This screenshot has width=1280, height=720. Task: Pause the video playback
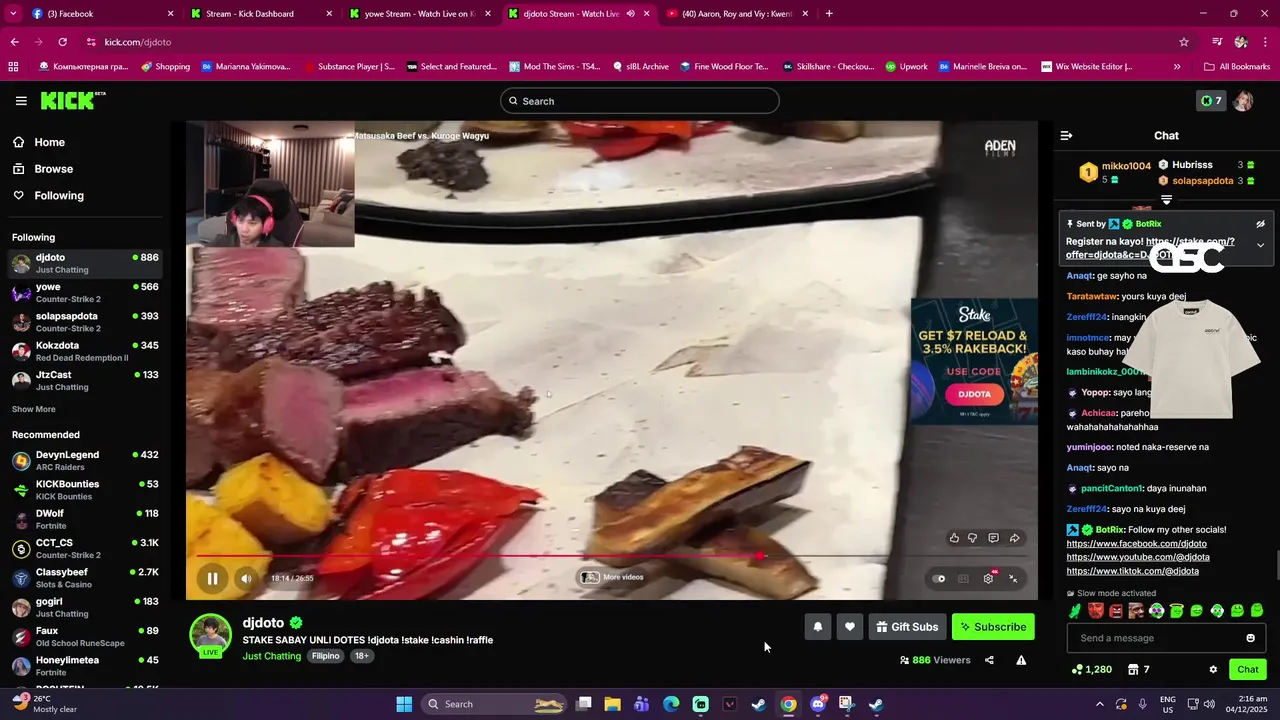(x=212, y=578)
